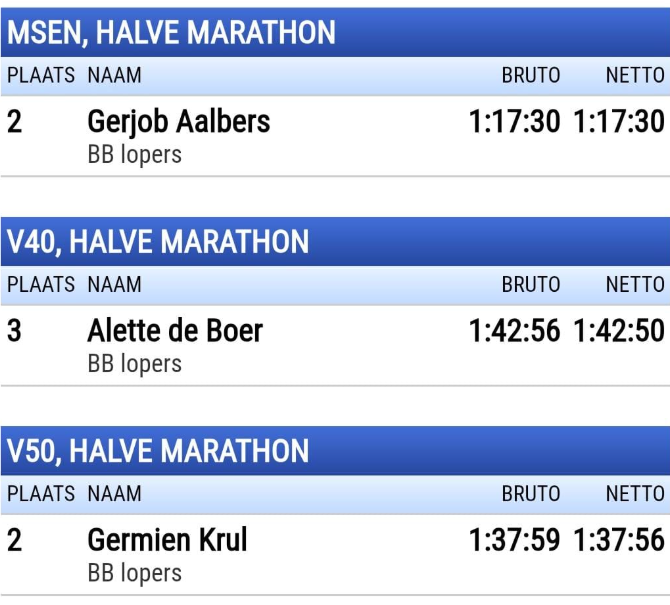
Task: Click NAAM column header in V50 table
Action: 115,494
